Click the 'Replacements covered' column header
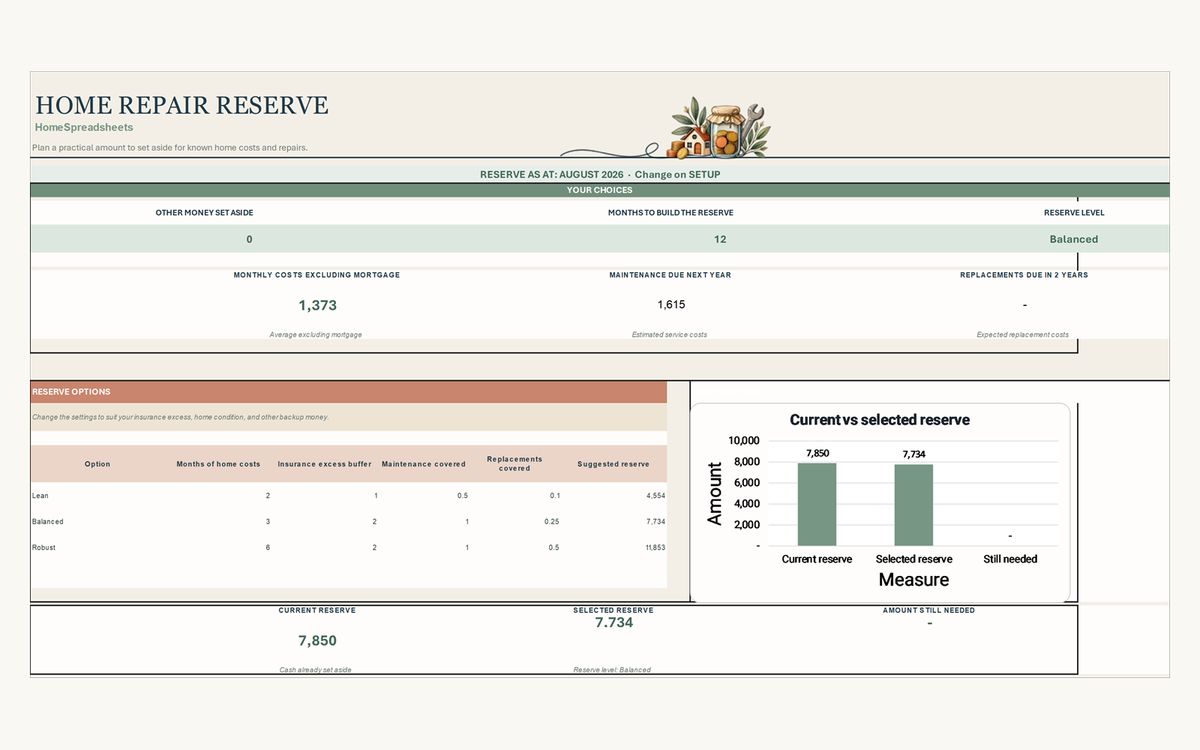 pos(514,464)
